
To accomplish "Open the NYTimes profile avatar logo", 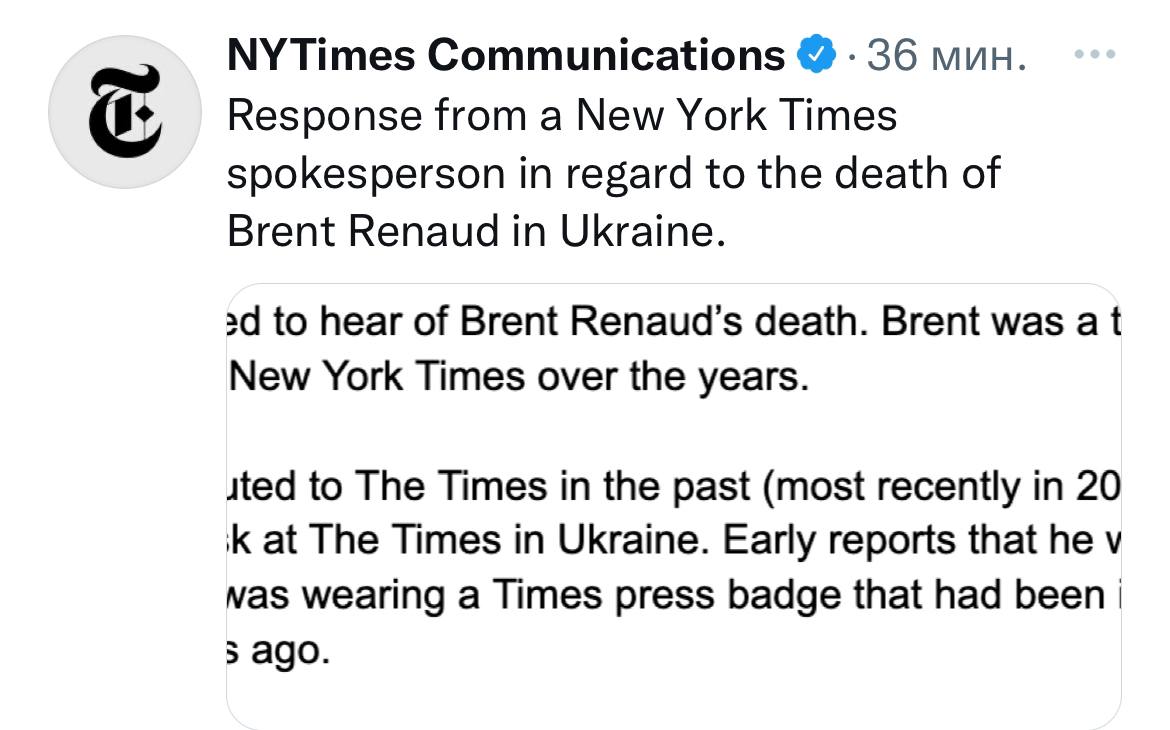I will 126,111.
